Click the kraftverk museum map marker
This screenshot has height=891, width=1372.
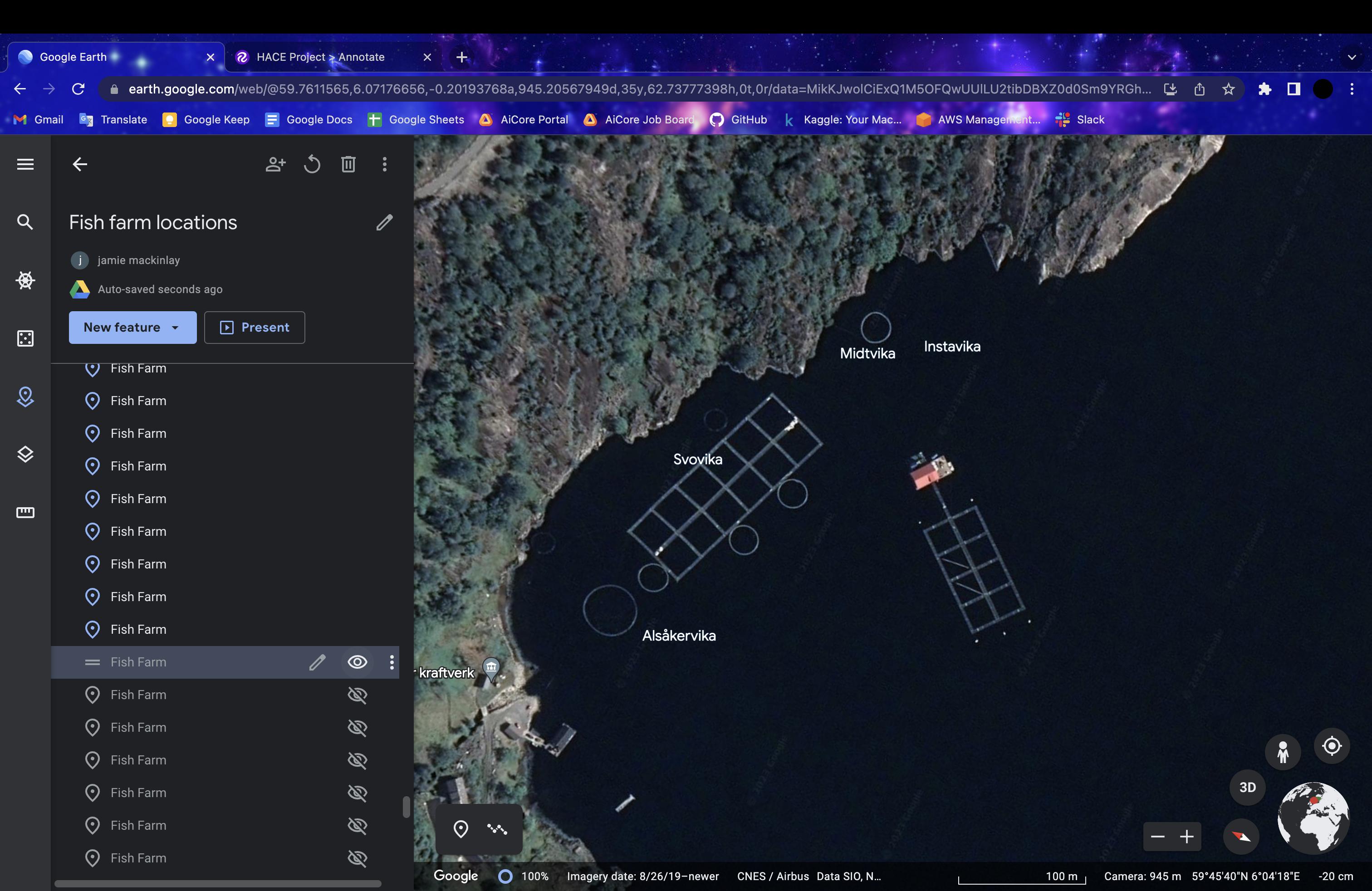pyautogui.click(x=491, y=670)
